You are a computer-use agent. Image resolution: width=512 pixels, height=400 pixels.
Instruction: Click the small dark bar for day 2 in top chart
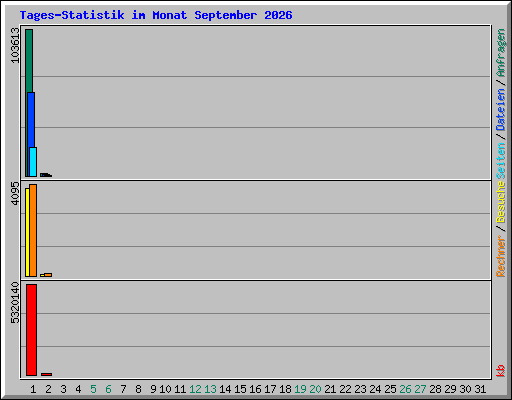pyautogui.click(x=46, y=175)
